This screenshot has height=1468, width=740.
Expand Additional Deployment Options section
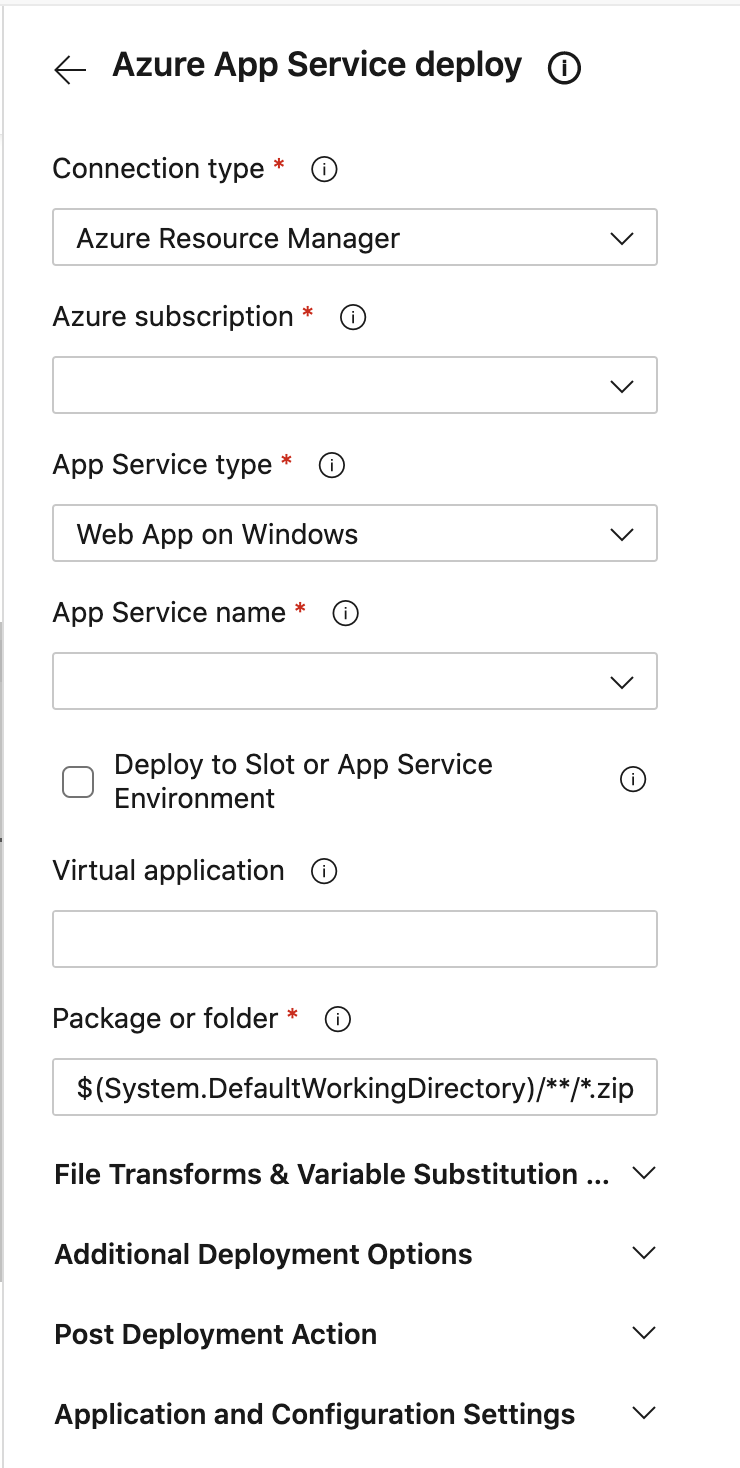[x=355, y=1254]
